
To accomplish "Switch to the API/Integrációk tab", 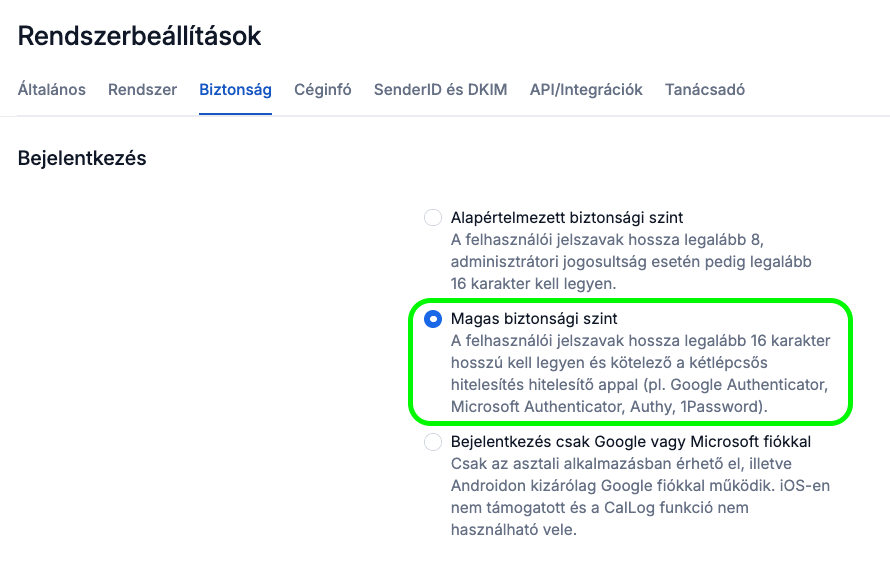I will (586, 89).
